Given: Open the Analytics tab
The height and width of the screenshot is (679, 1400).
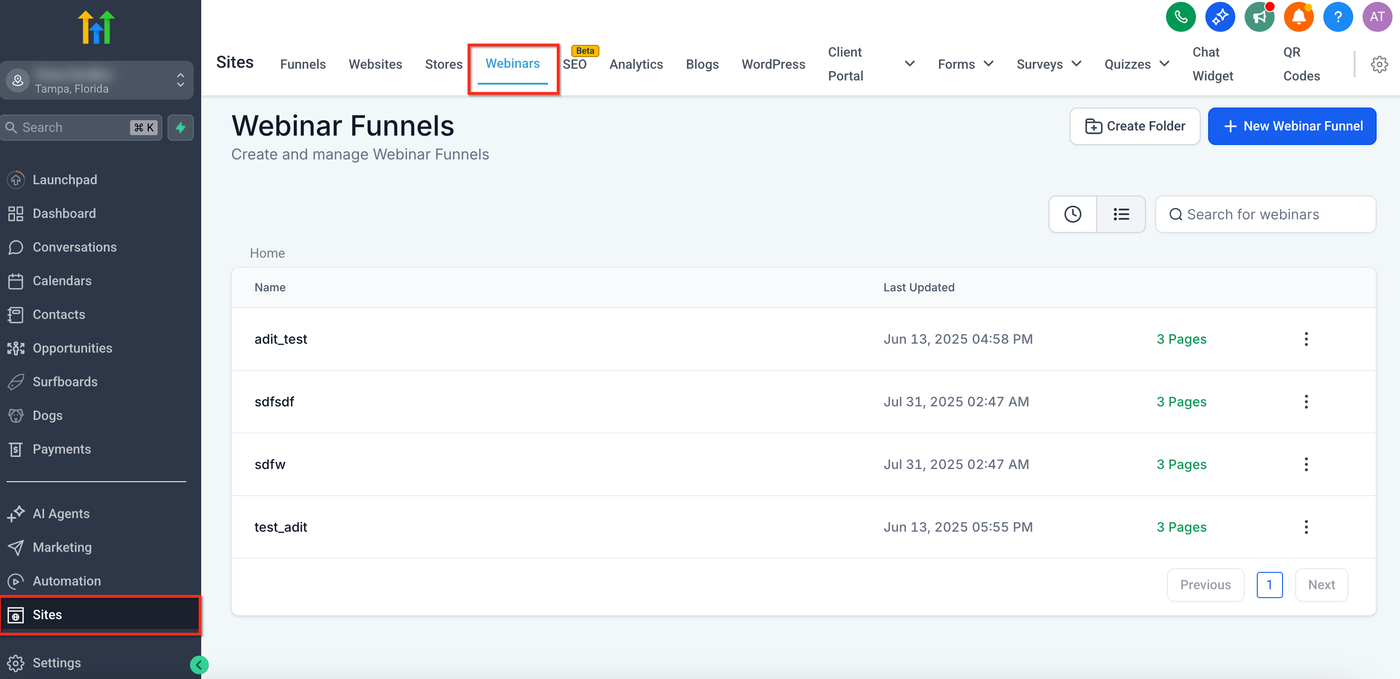Looking at the screenshot, I should click(636, 64).
